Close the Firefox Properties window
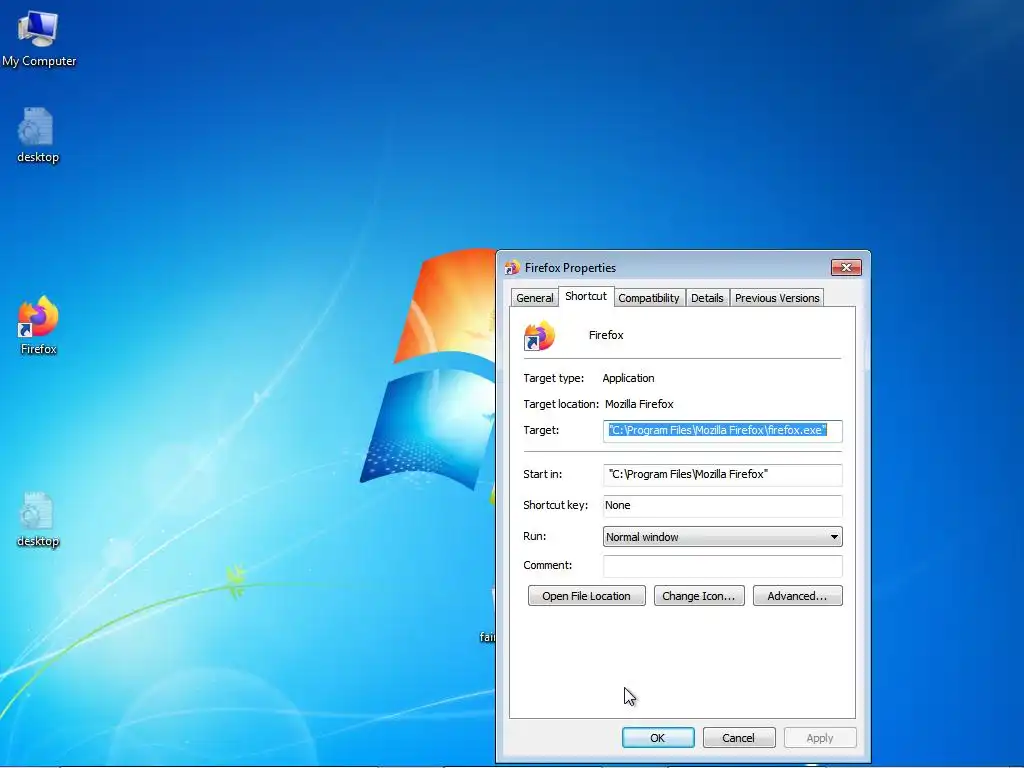The height and width of the screenshot is (768, 1024). 846,268
